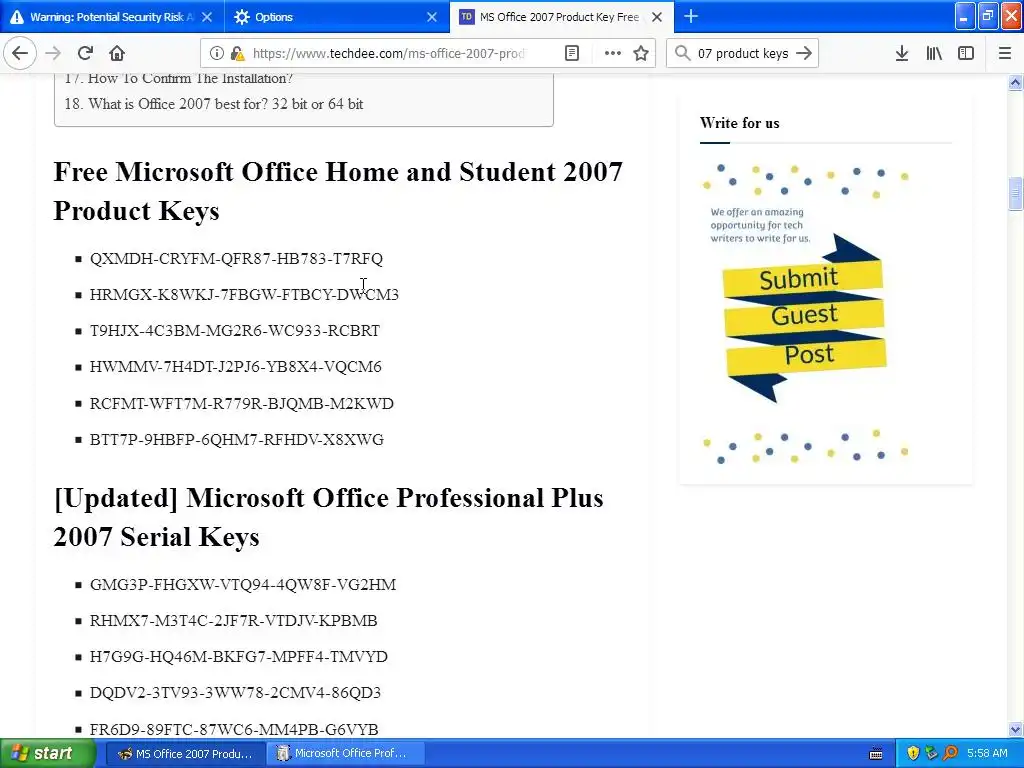Click the Home and Student 2007 heading
This screenshot has width=1024, height=768.
coord(338,191)
